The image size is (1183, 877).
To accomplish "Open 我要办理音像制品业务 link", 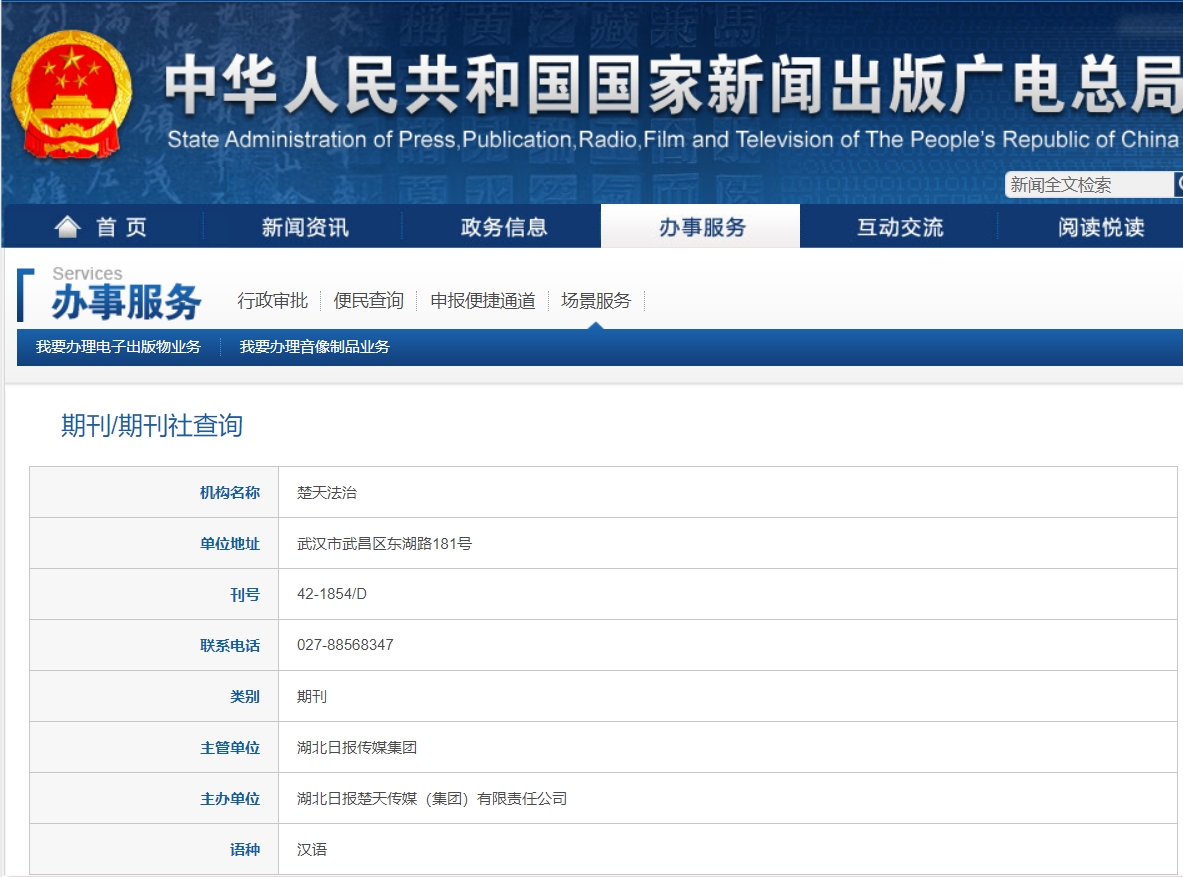I will pos(314,347).
